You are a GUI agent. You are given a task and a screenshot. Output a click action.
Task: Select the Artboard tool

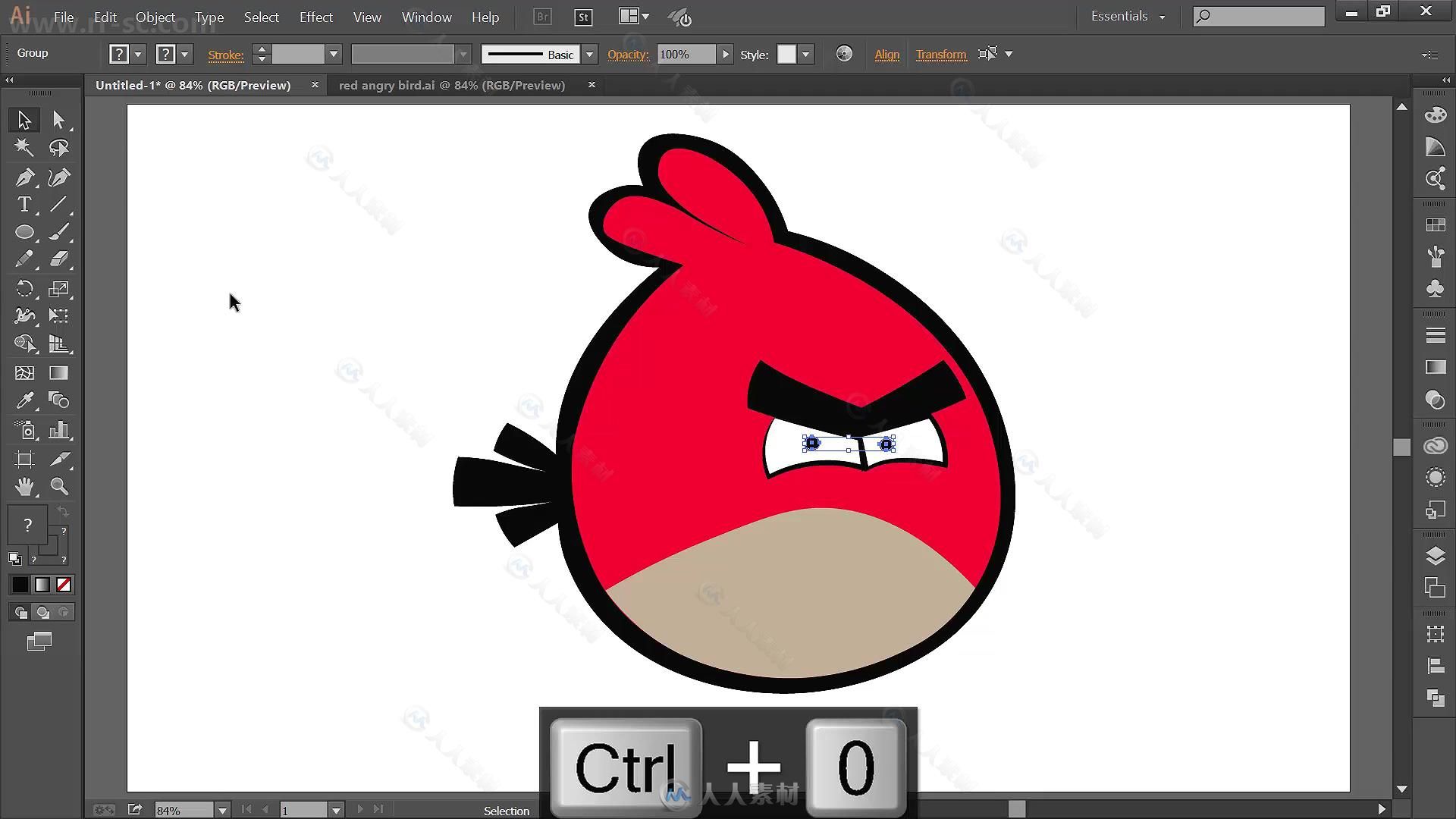[x=24, y=459]
